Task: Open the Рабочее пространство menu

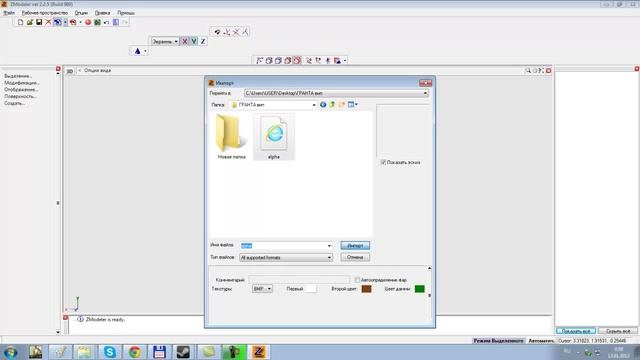Action: (45, 13)
